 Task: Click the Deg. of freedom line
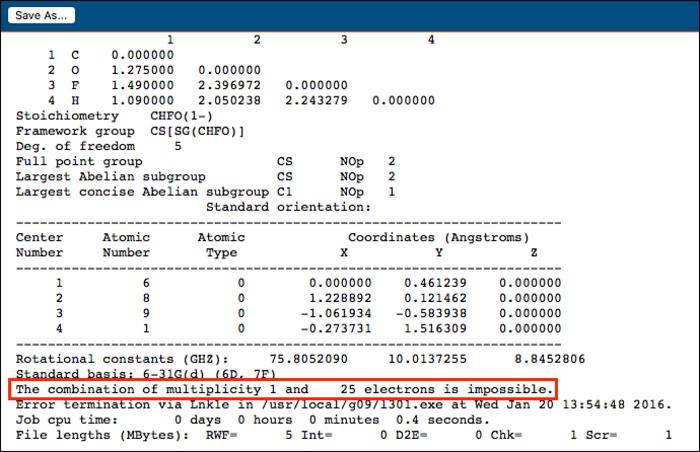[98, 146]
